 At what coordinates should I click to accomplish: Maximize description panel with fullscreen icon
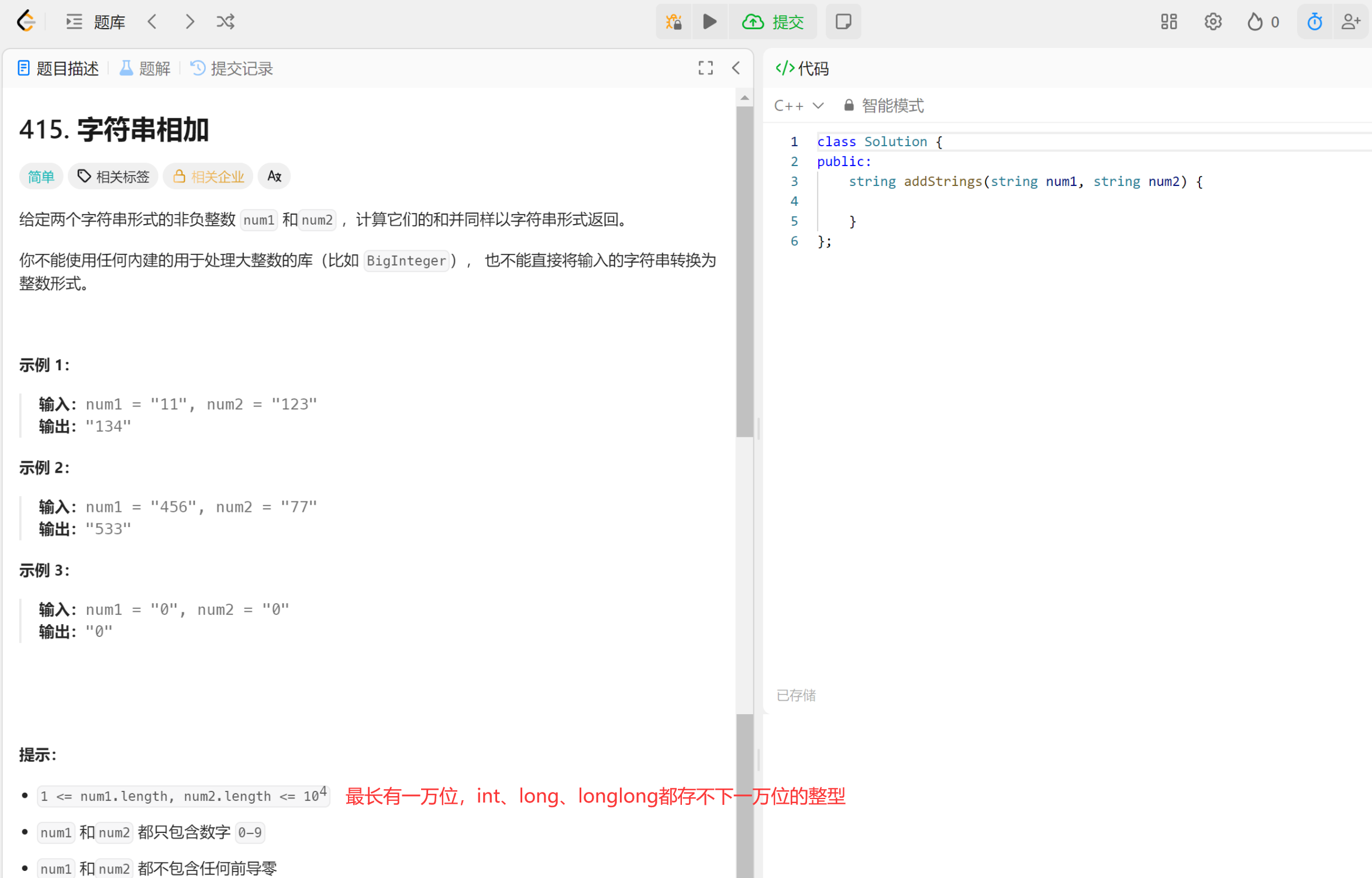tap(706, 68)
